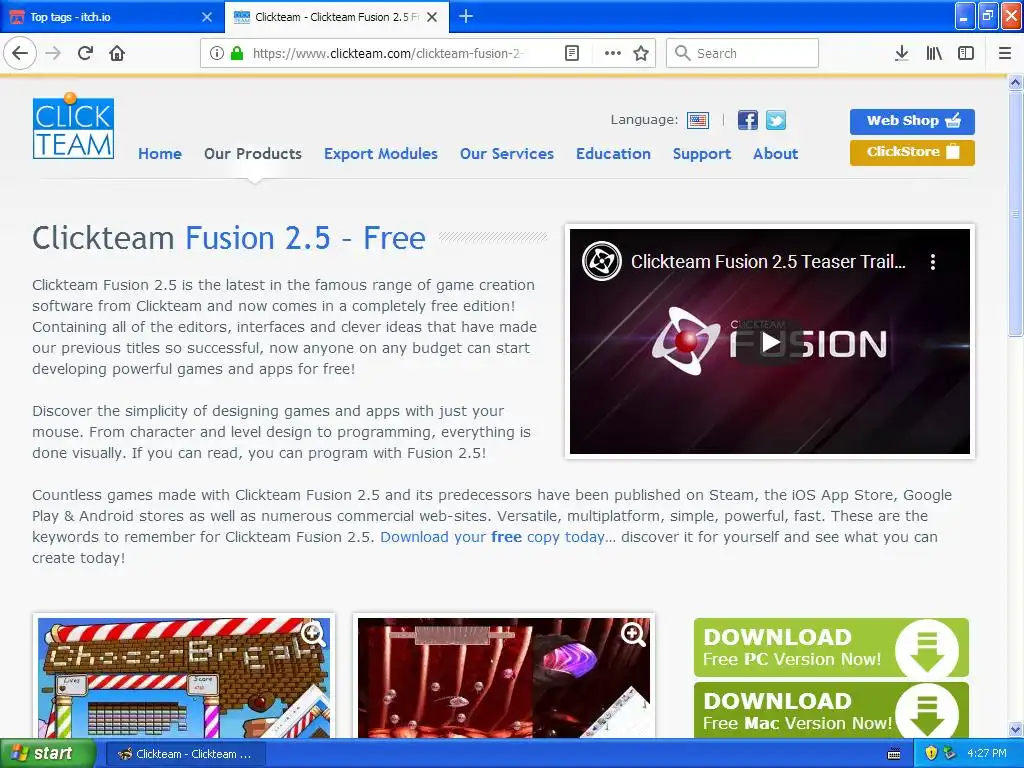This screenshot has width=1024, height=768.
Task: Go back with the browser back arrow
Action: 20,53
